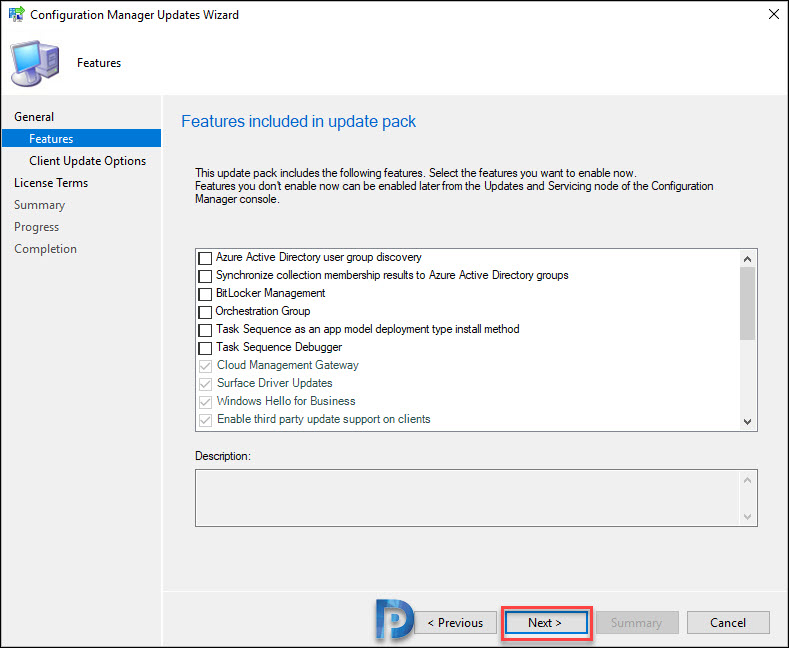Close the Updates Wizard window

tap(773, 14)
